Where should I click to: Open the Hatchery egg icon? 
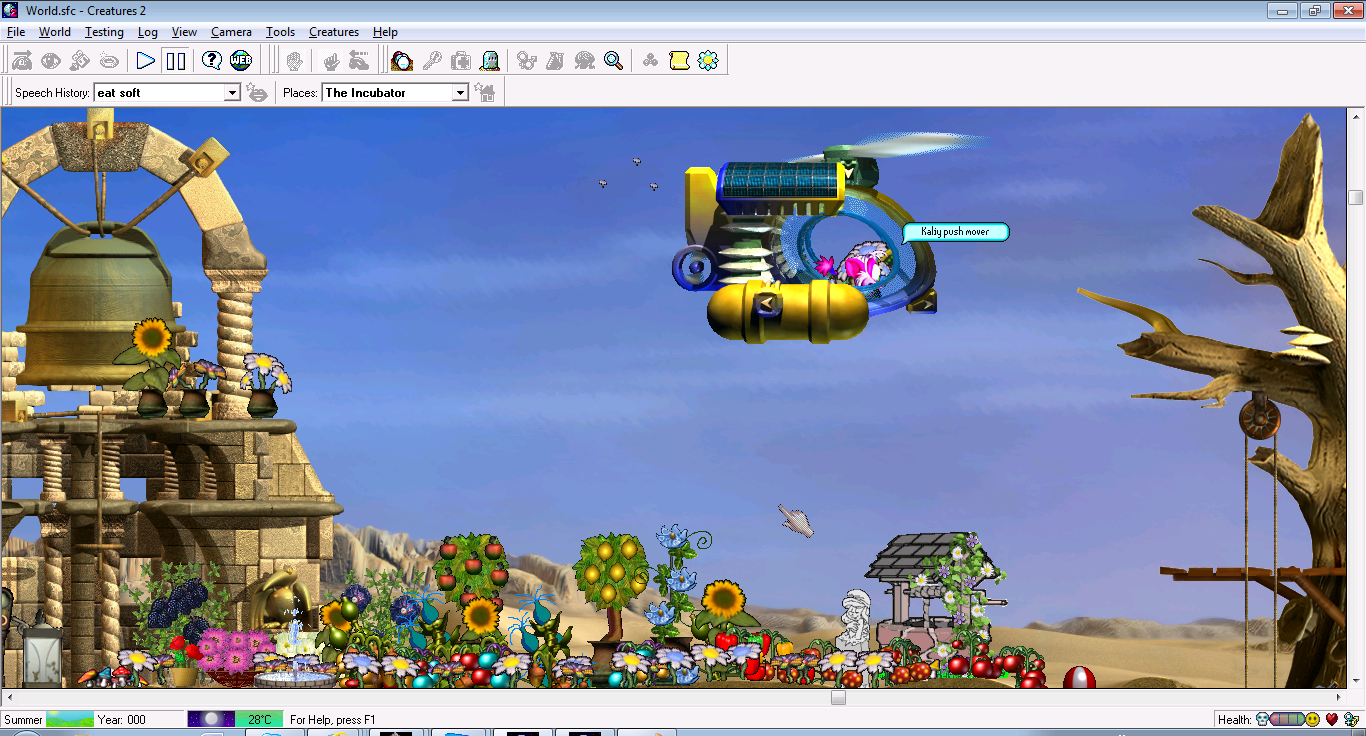[402, 61]
